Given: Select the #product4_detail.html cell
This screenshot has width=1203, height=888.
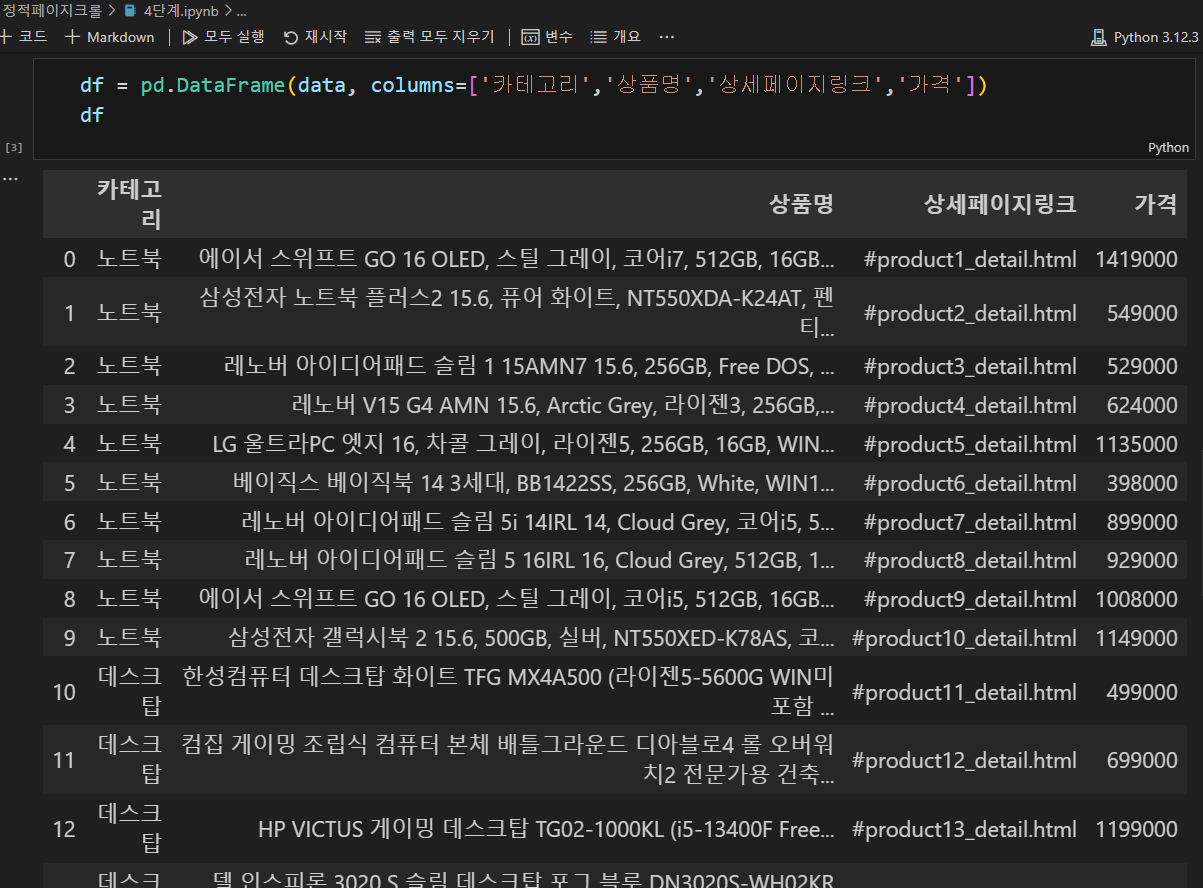Looking at the screenshot, I should (x=970, y=405).
